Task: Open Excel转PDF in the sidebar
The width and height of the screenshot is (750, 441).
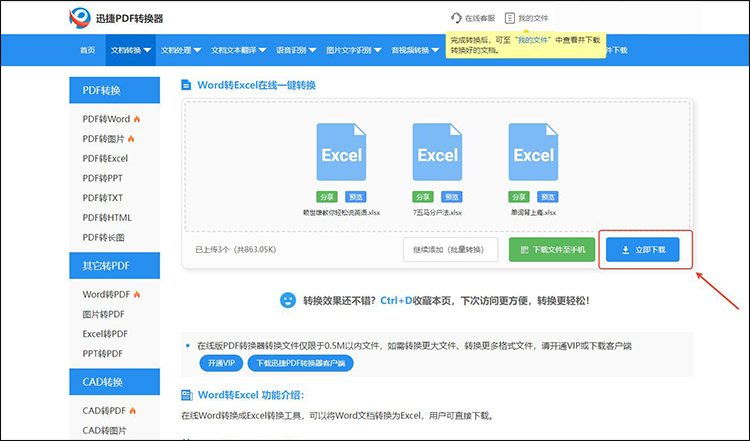Action: click(x=105, y=334)
